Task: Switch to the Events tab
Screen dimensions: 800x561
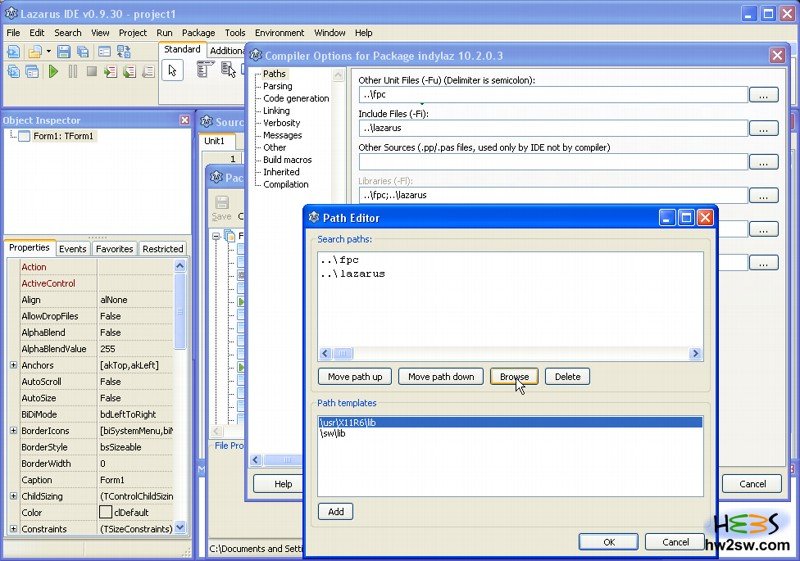Action: click(x=72, y=249)
